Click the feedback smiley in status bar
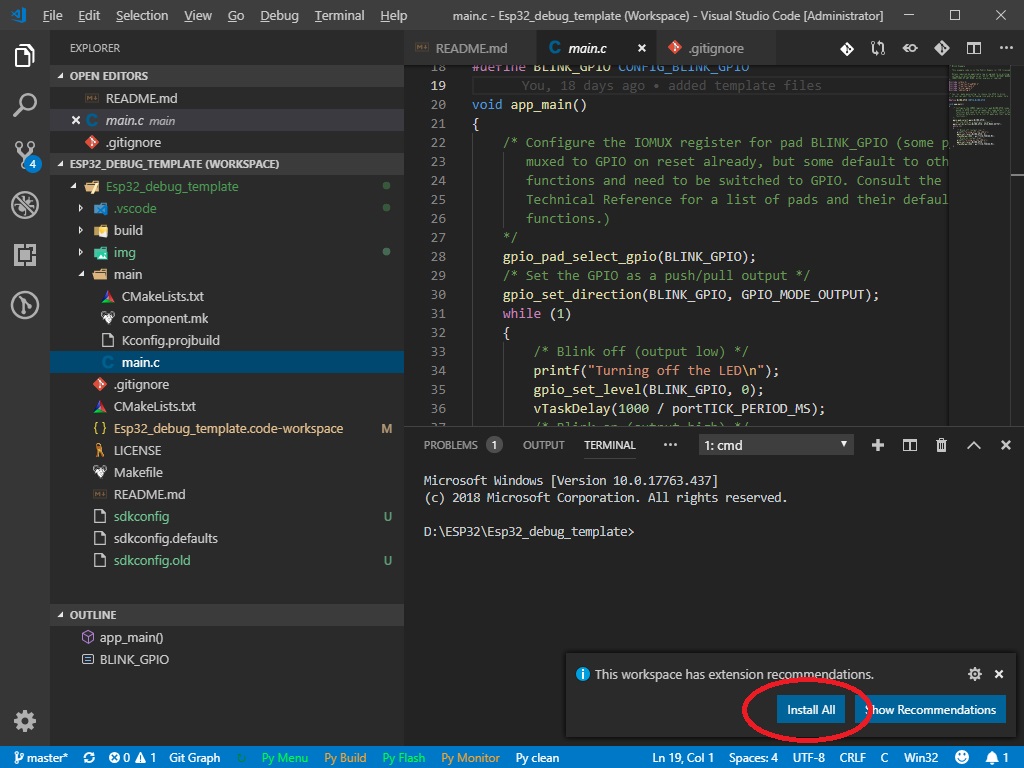Image resolution: width=1024 pixels, height=768 pixels. pyautogui.click(x=962, y=758)
